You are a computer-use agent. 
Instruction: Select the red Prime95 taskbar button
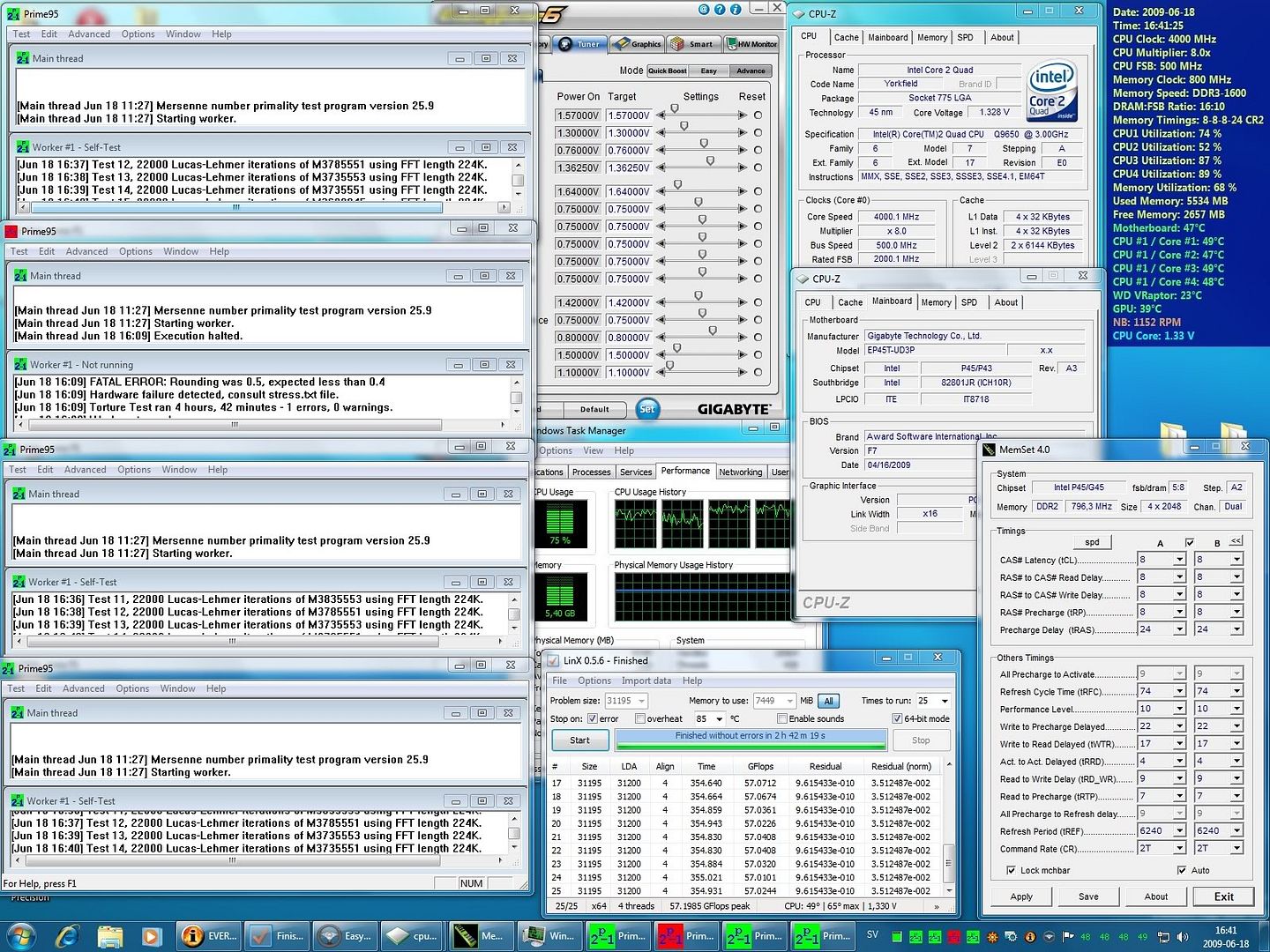tap(685, 935)
